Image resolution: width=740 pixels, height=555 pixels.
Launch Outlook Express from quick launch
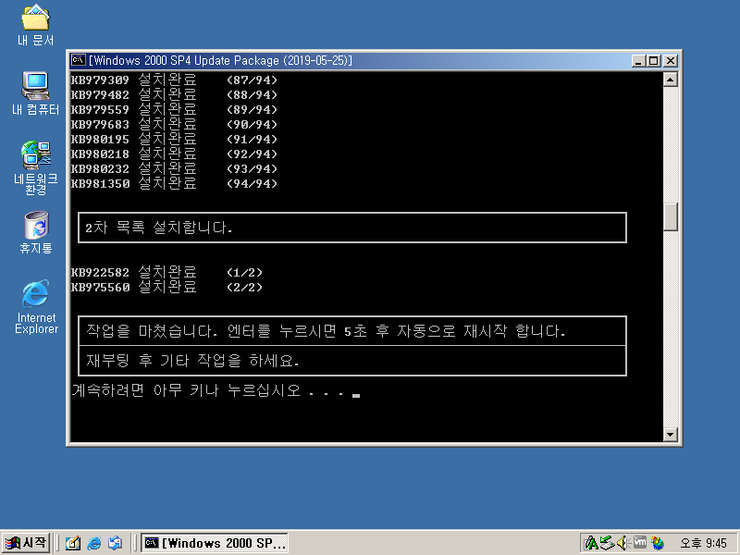[115, 543]
